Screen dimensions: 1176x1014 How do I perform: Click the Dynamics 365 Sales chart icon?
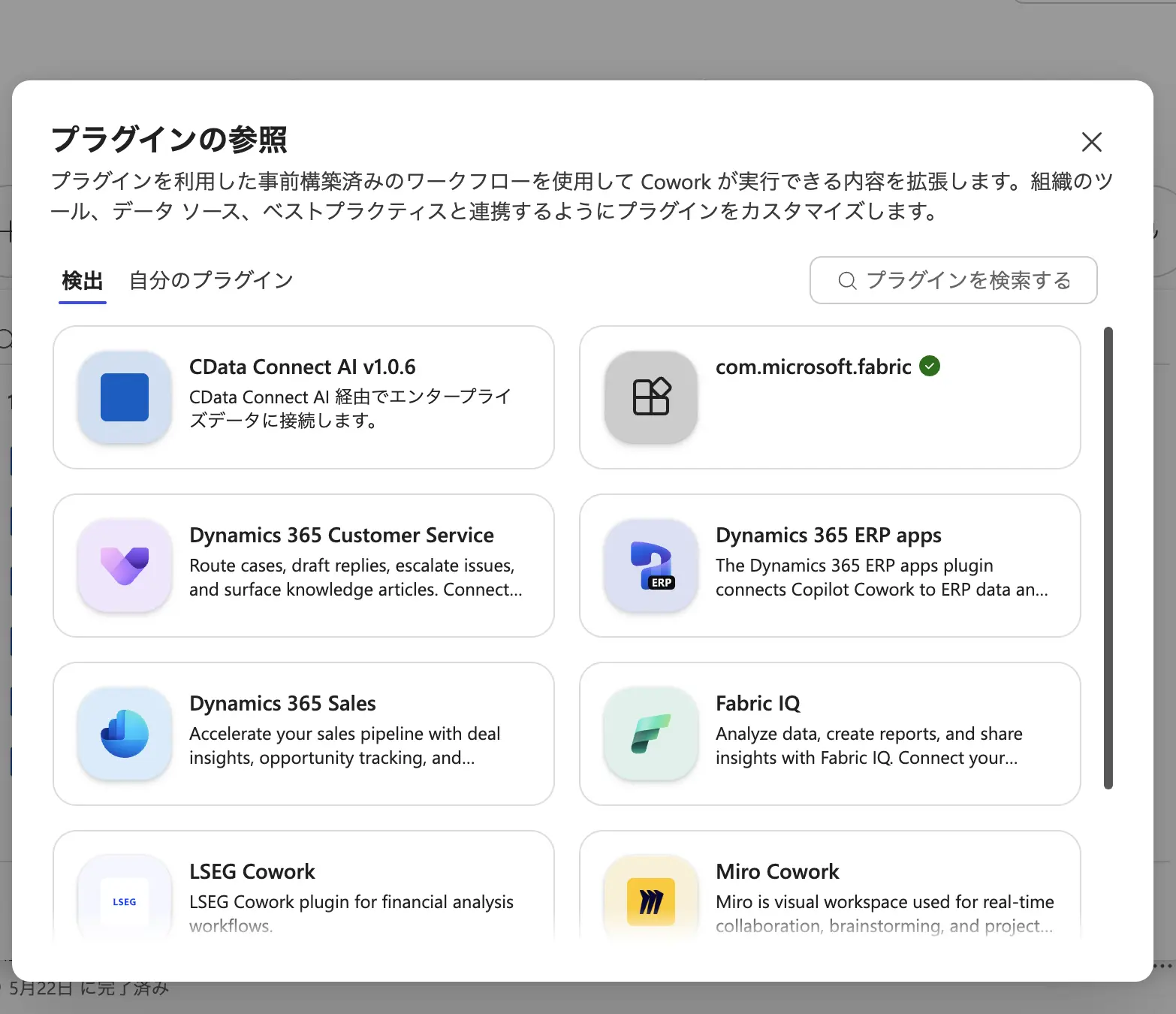pyautogui.click(x=125, y=734)
